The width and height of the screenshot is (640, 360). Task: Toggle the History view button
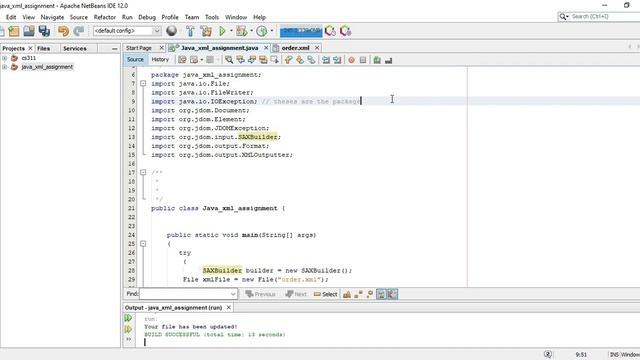[x=160, y=60]
